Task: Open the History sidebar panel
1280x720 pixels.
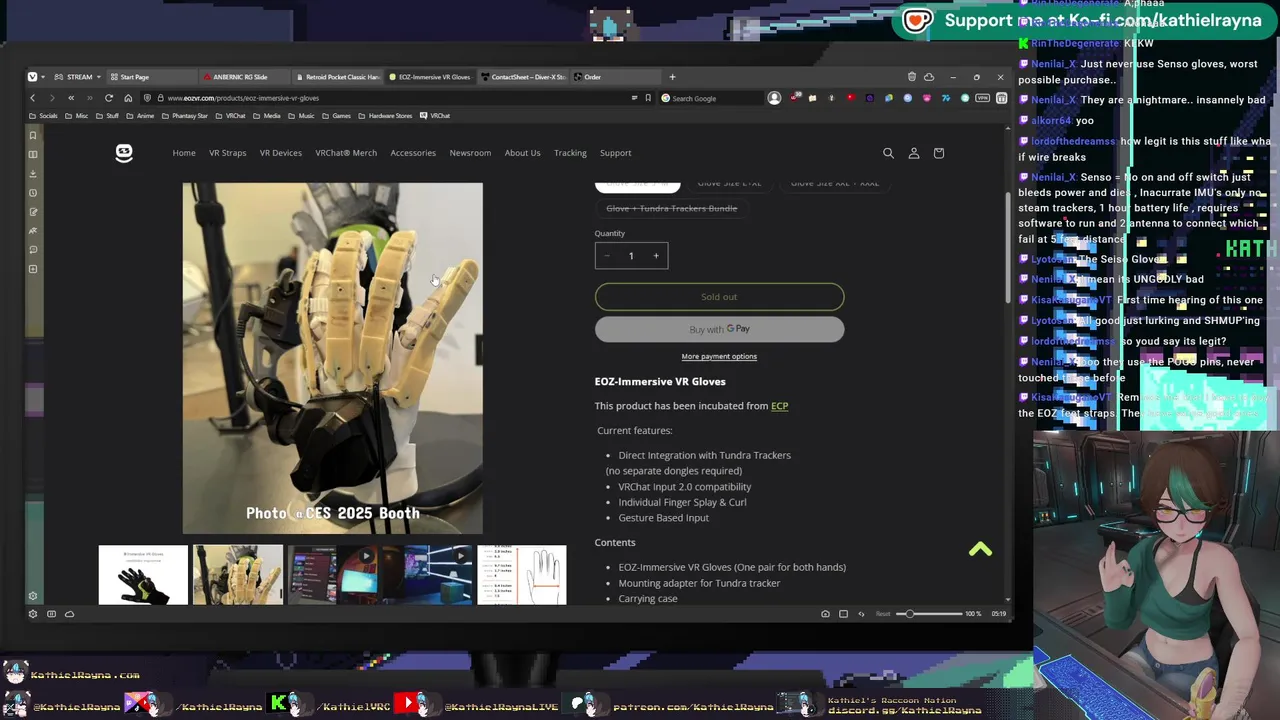Action: [33, 193]
